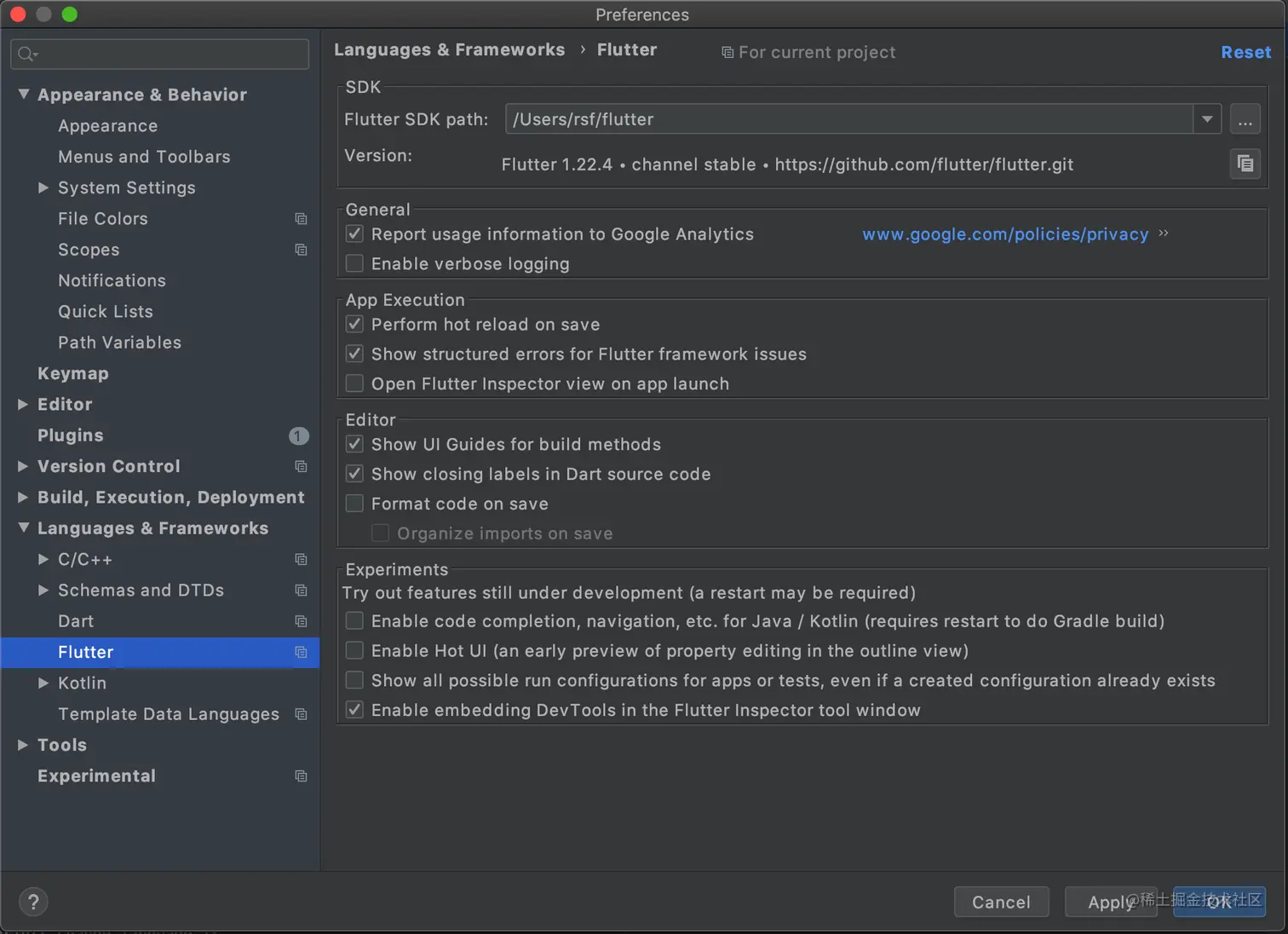The image size is (1288, 934).
Task: Open the google.com/policies/privacy link
Action: (x=1005, y=234)
